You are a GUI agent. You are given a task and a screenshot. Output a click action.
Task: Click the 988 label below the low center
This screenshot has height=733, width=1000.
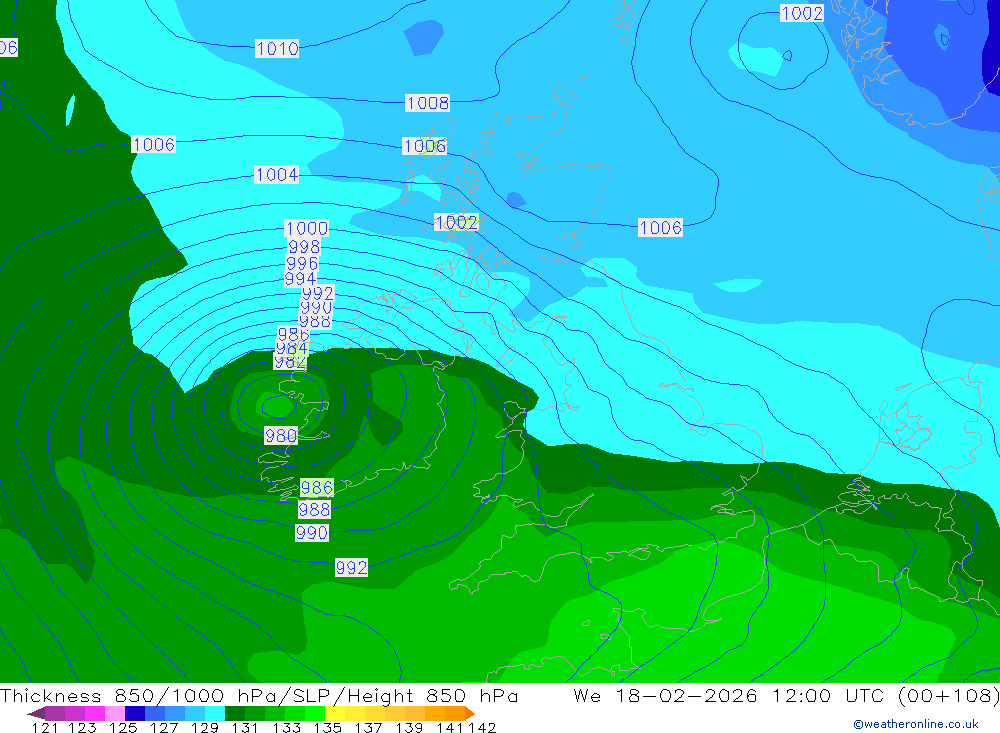[314, 509]
